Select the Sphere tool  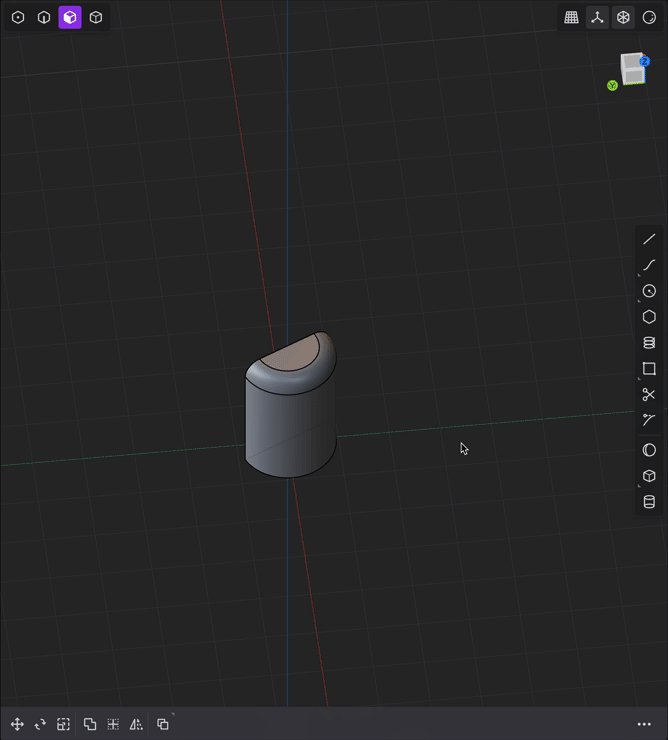[x=649, y=450]
